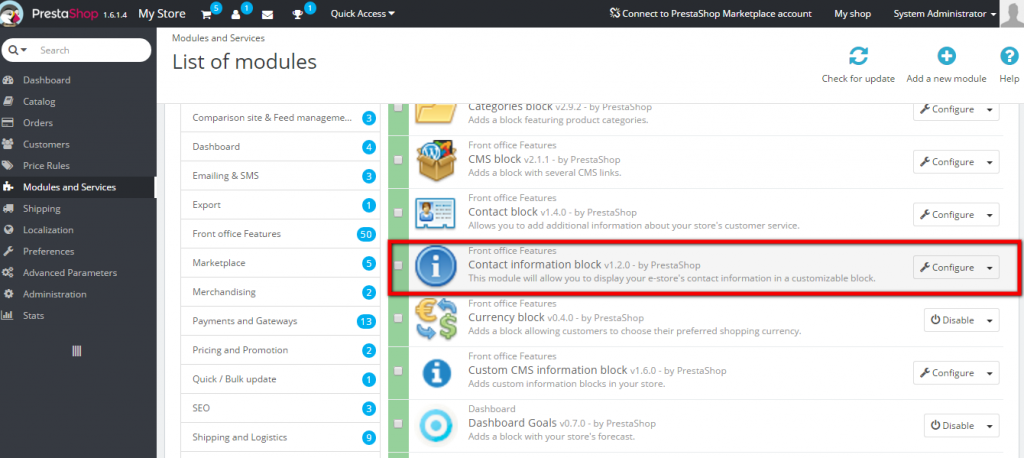Open the My shop link
The width and height of the screenshot is (1024, 458).
[852, 14]
